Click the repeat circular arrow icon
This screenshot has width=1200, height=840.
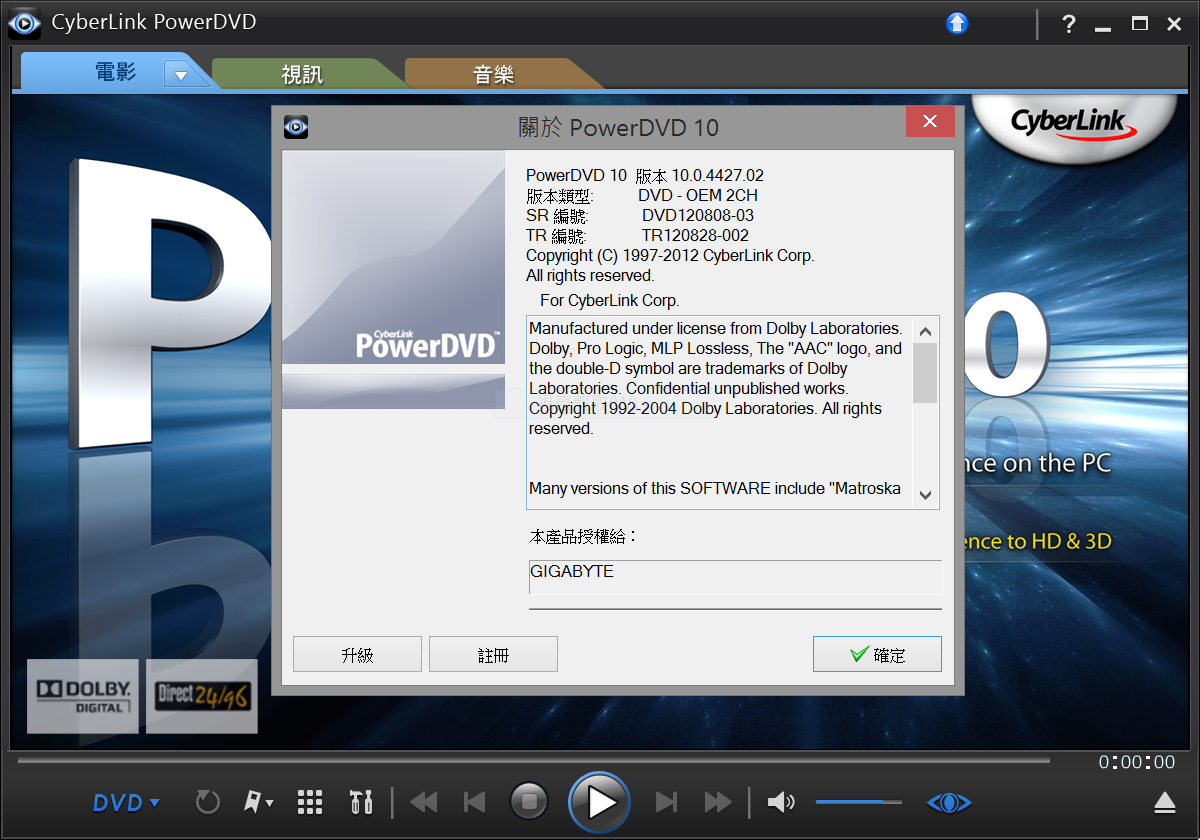point(207,802)
